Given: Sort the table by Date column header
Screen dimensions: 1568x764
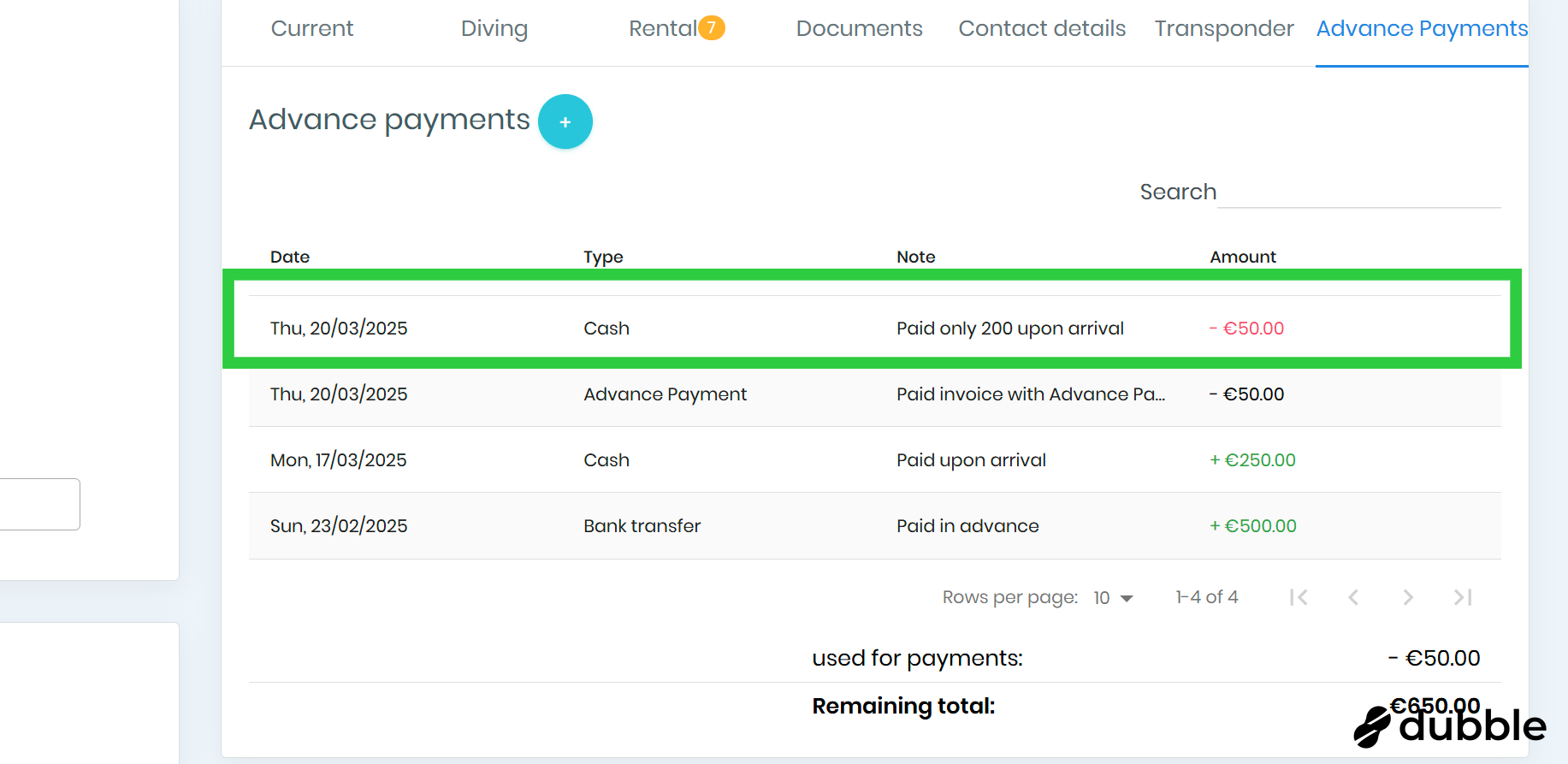Looking at the screenshot, I should [290, 257].
